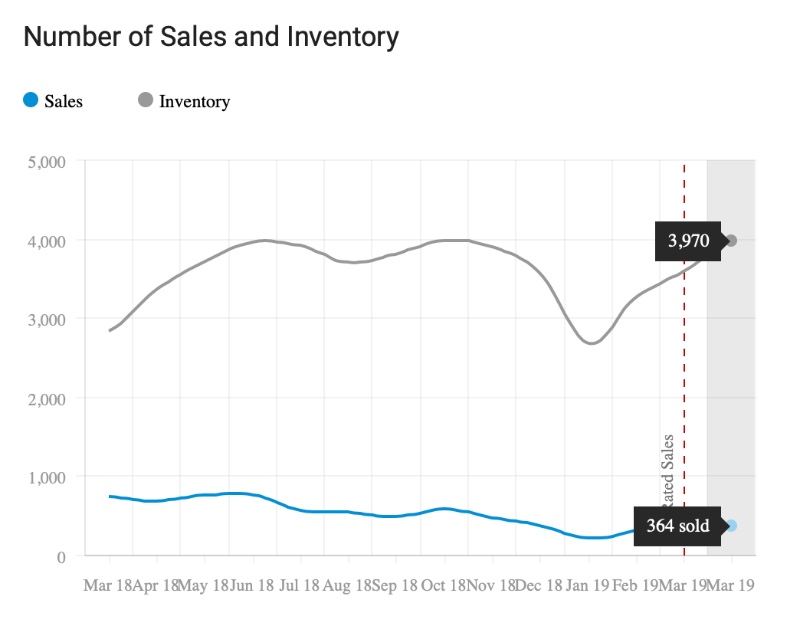
Task: Click the 364 sold tooltip
Action: point(678,526)
